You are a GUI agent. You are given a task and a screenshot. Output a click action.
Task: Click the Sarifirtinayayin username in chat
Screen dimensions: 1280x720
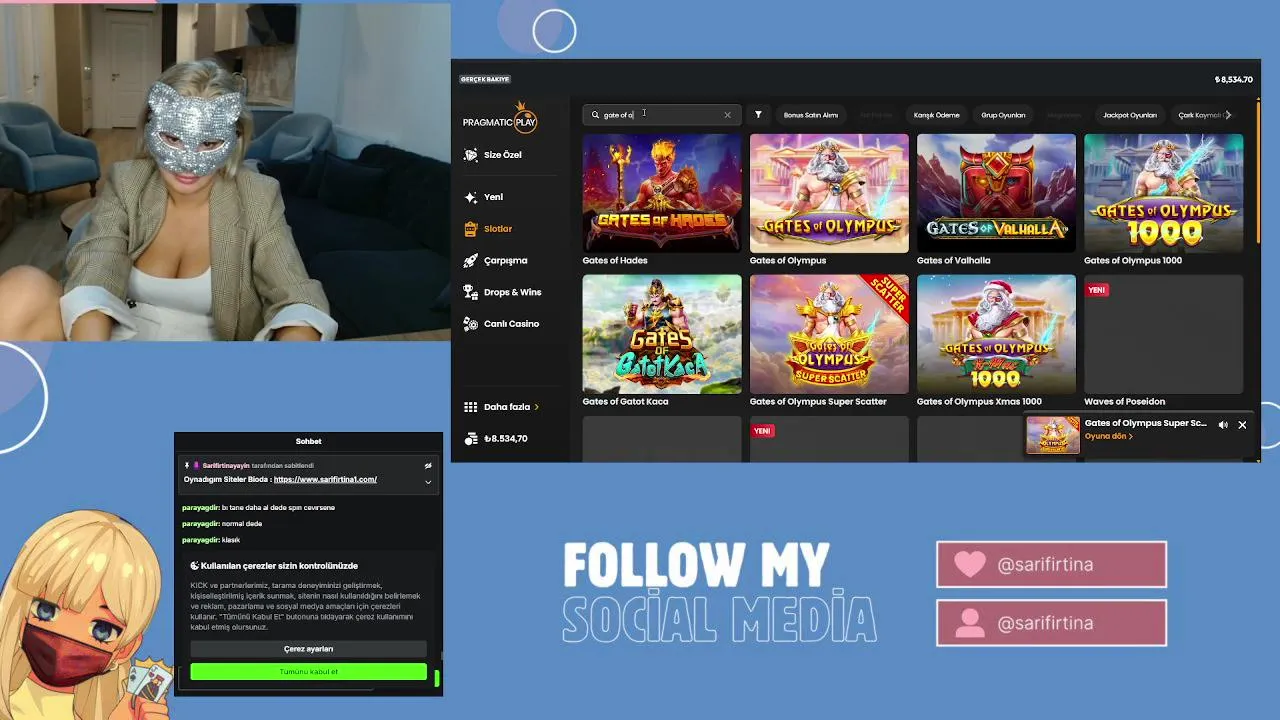click(226, 466)
